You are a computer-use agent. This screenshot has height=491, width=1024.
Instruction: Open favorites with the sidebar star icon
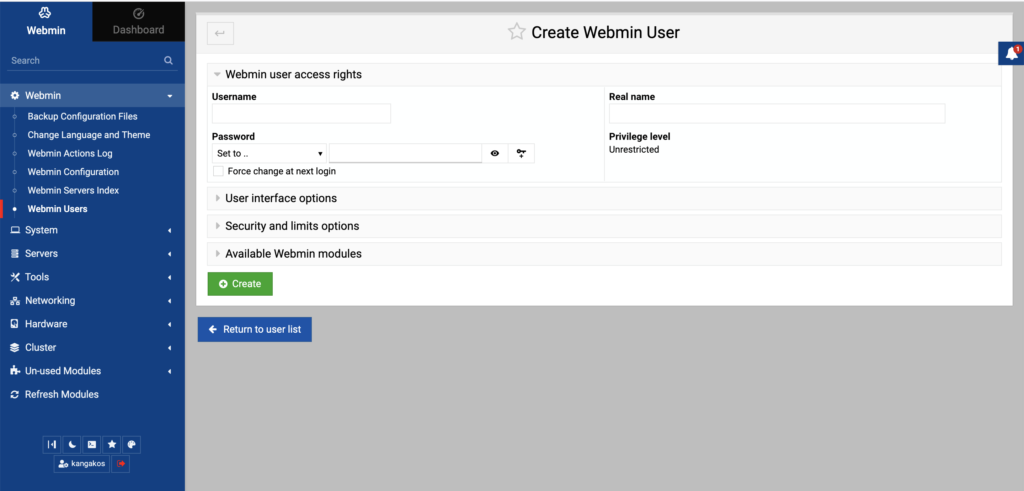pos(112,445)
